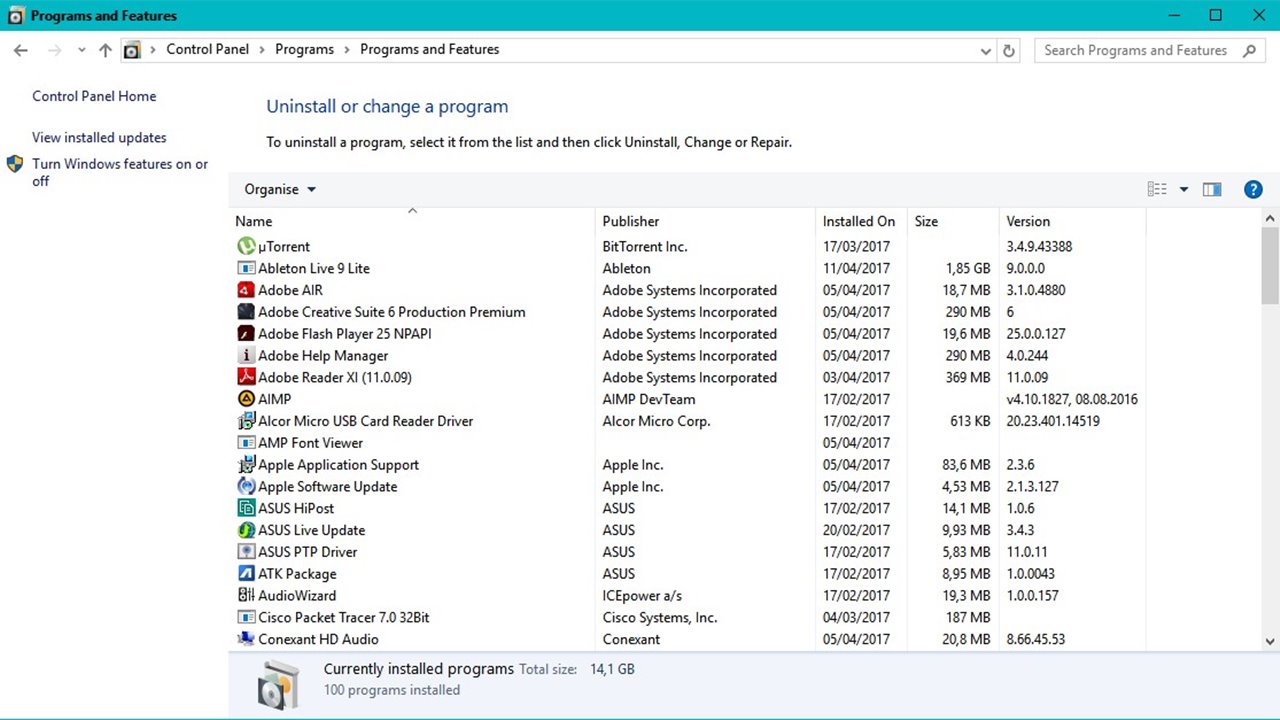
Task: Sort list by Publisher column header
Action: [631, 221]
